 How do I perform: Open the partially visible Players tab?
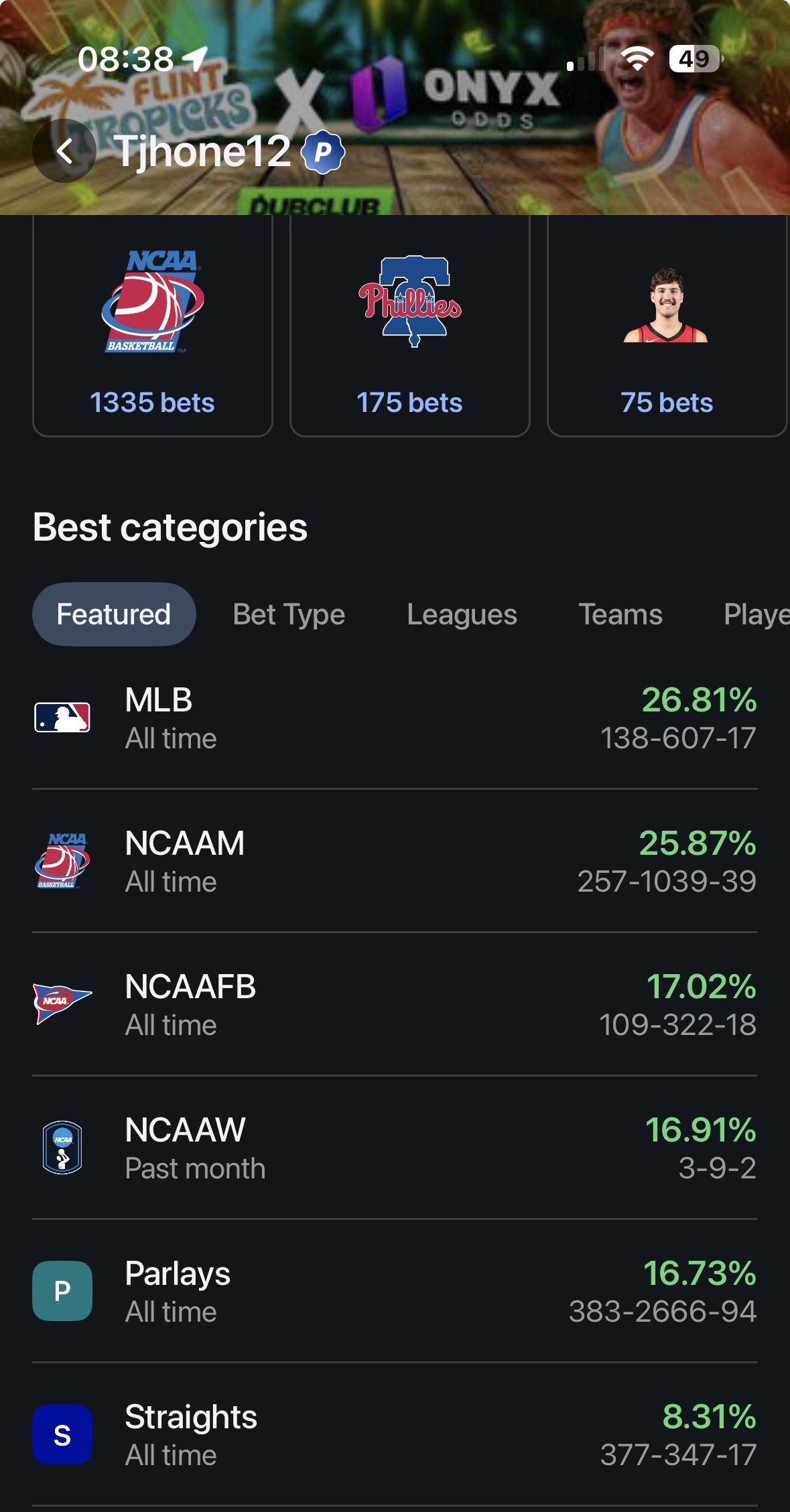(x=756, y=614)
